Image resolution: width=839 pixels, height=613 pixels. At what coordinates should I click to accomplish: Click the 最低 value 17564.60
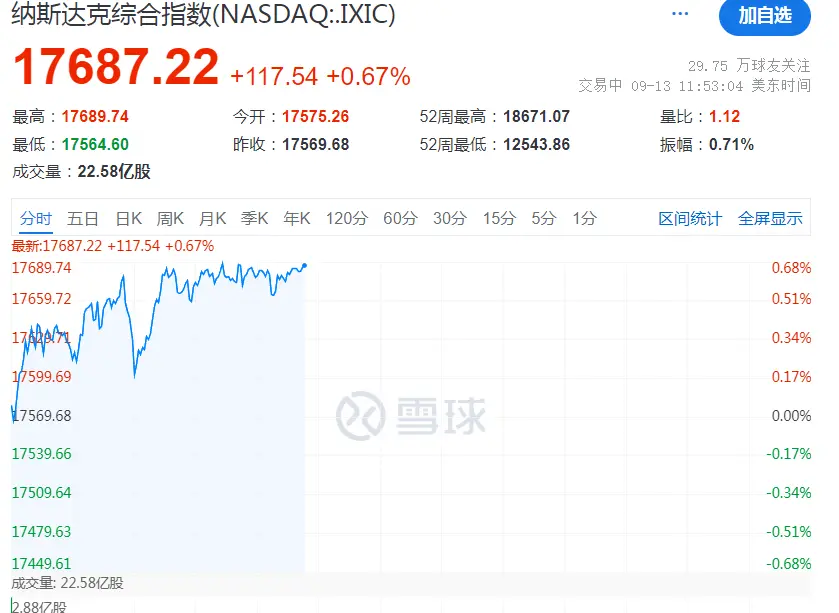95,144
